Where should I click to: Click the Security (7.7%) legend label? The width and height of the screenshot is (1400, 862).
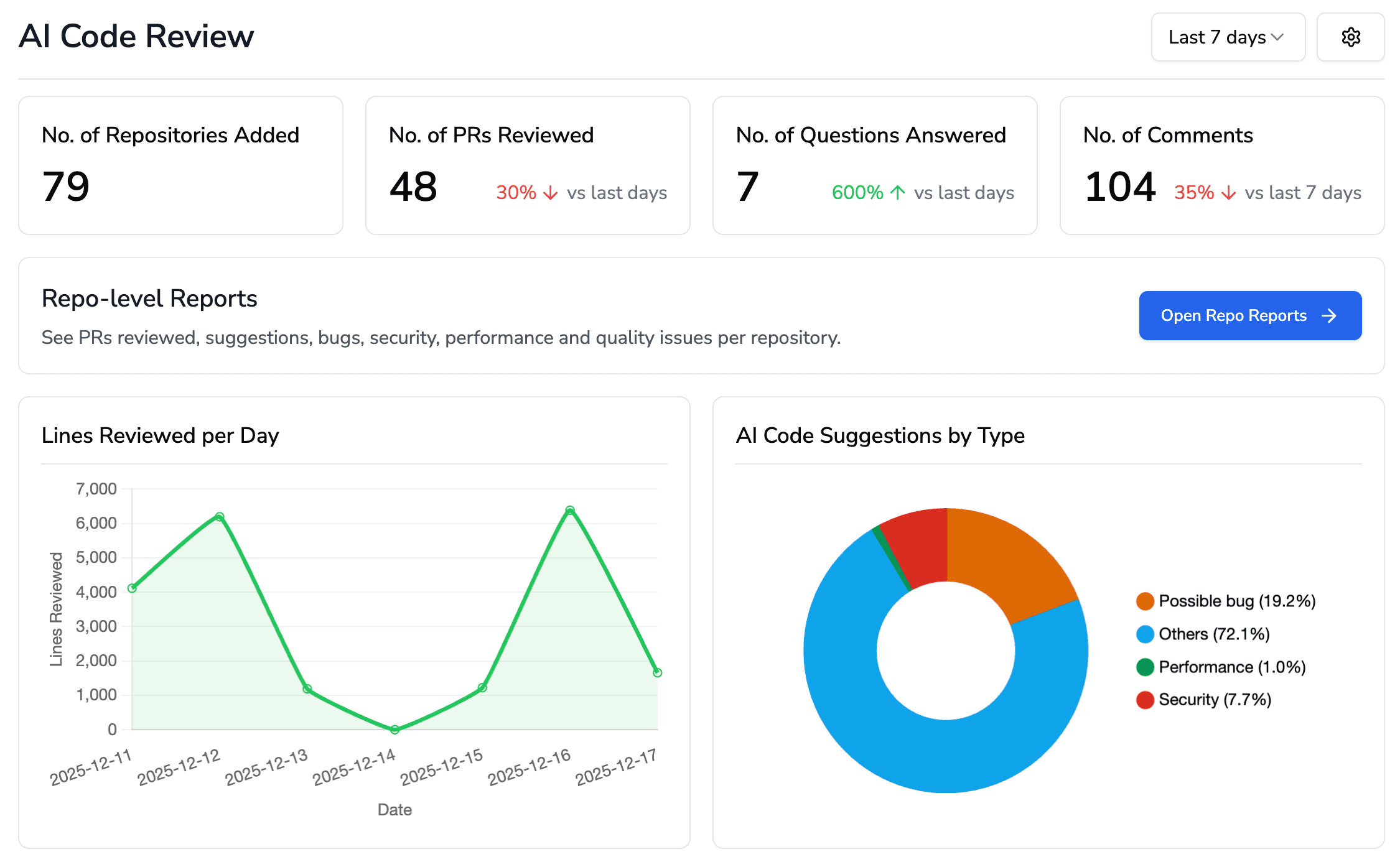tap(1215, 700)
